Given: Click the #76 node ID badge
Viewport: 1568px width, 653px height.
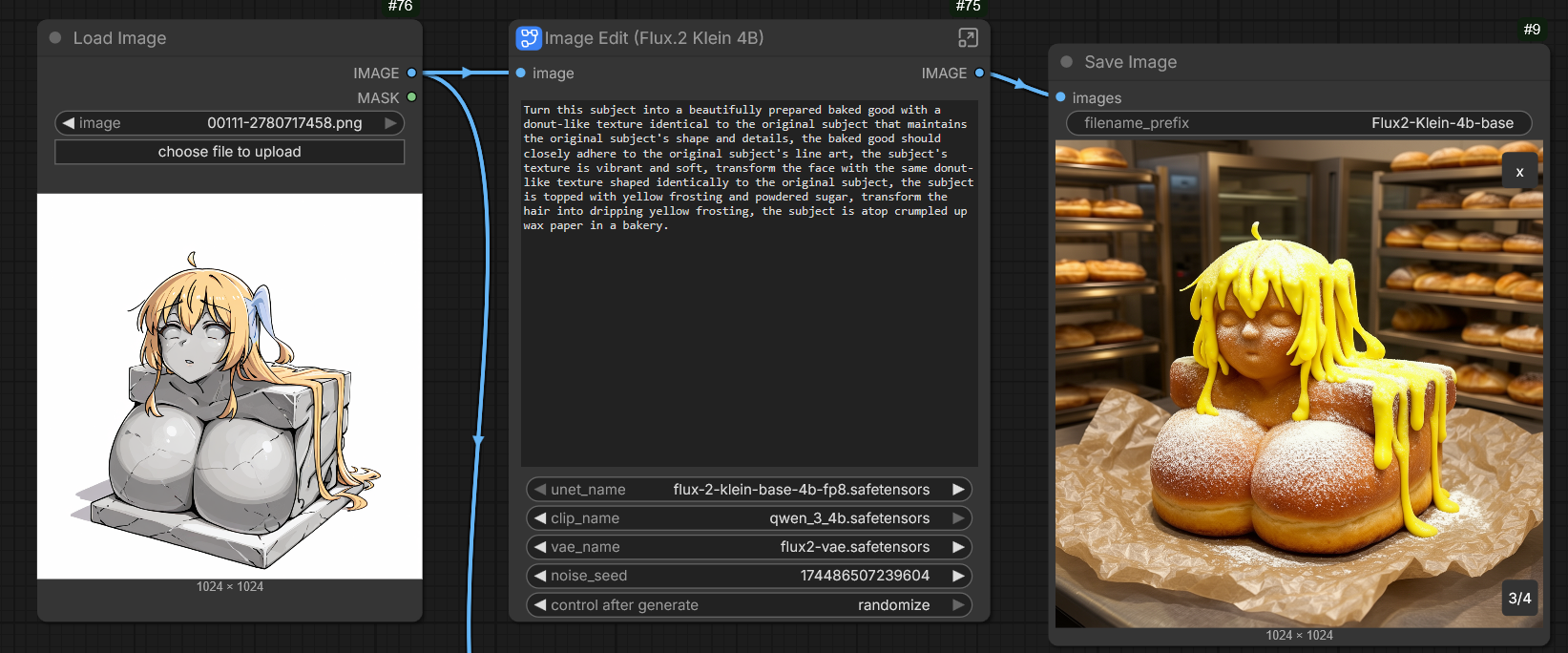Looking at the screenshot, I should (x=400, y=7).
